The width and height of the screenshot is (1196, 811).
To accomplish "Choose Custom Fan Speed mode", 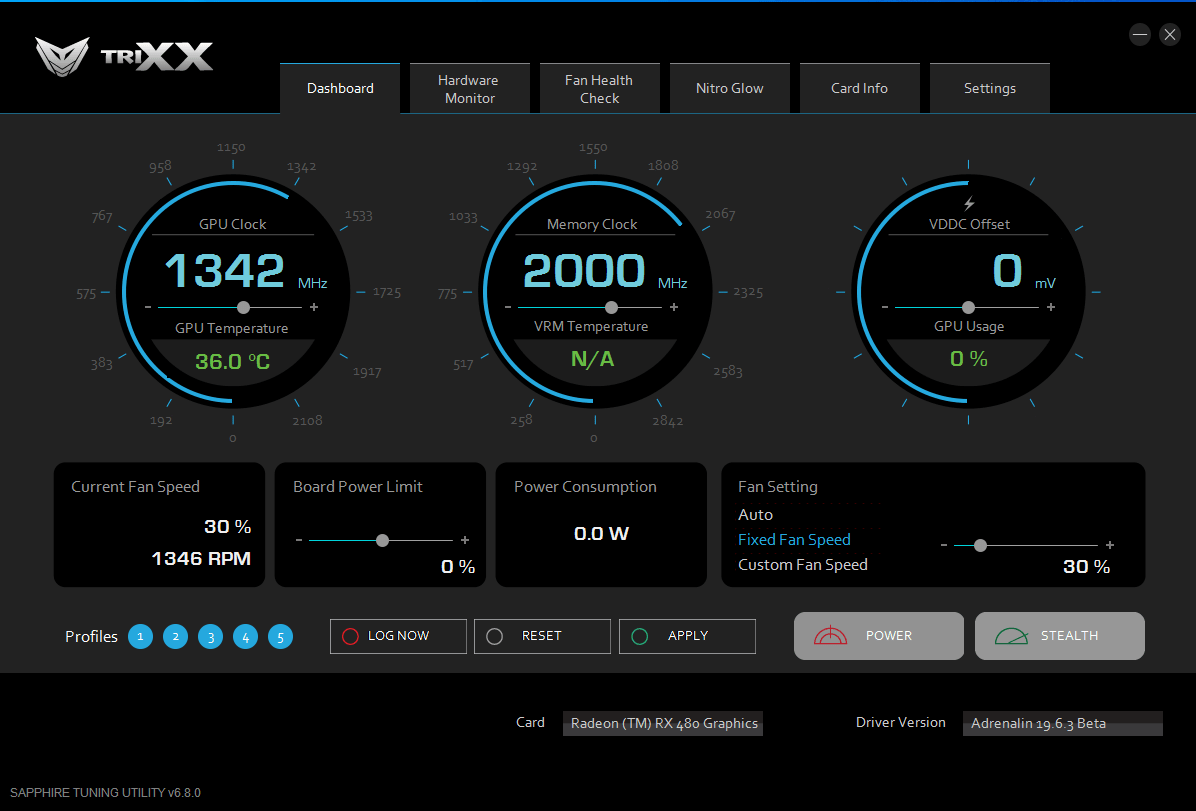I will [x=802, y=565].
